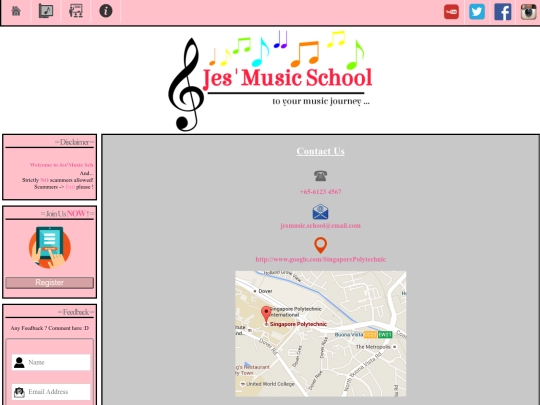Click the Join Us NOW heading

(x=67, y=214)
